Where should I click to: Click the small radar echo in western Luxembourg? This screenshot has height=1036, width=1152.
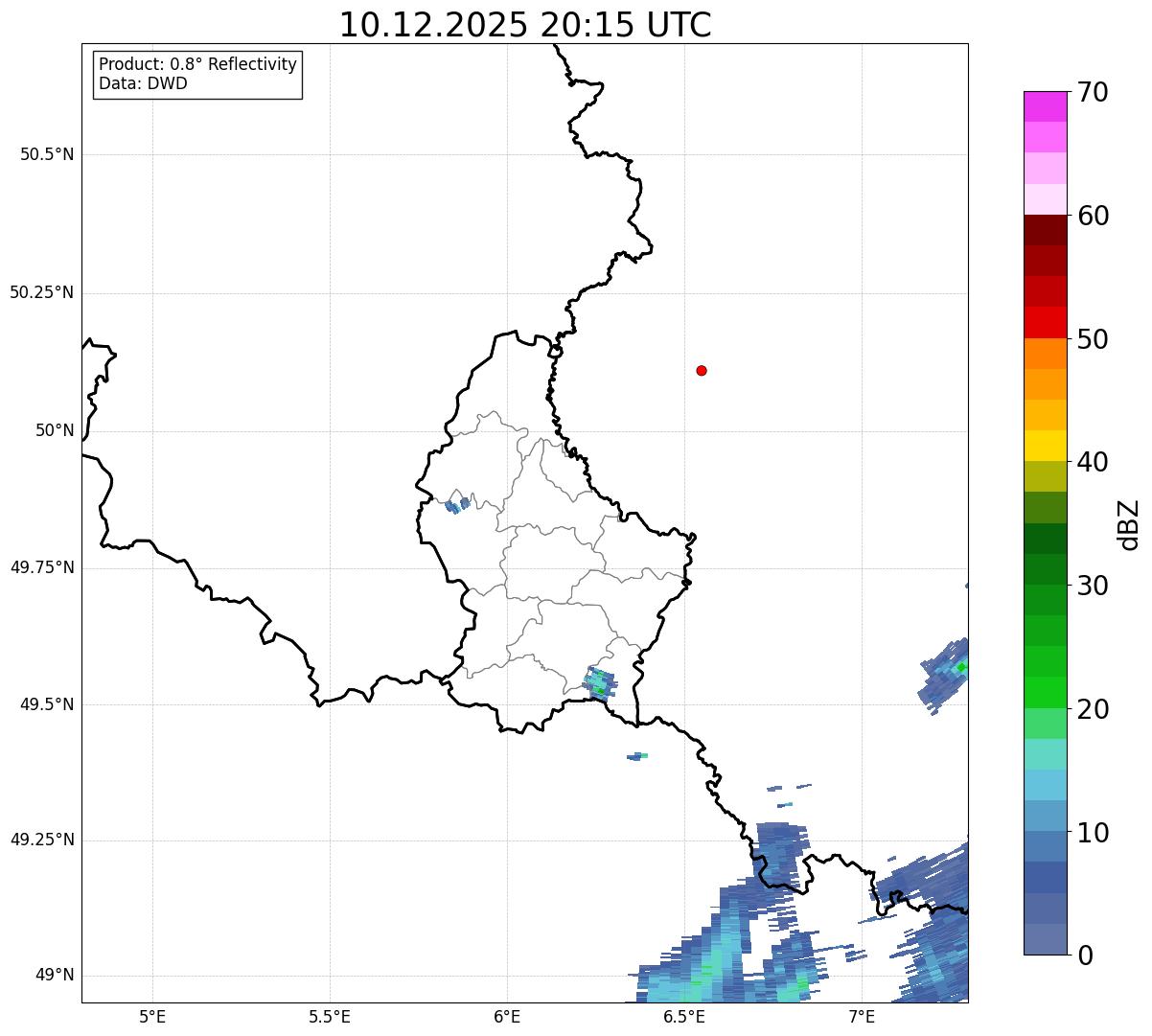pyautogui.click(x=457, y=505)
